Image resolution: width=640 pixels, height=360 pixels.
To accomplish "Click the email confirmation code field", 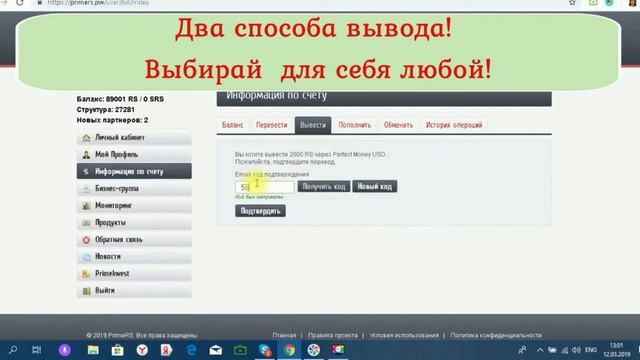I will (264, 187).
